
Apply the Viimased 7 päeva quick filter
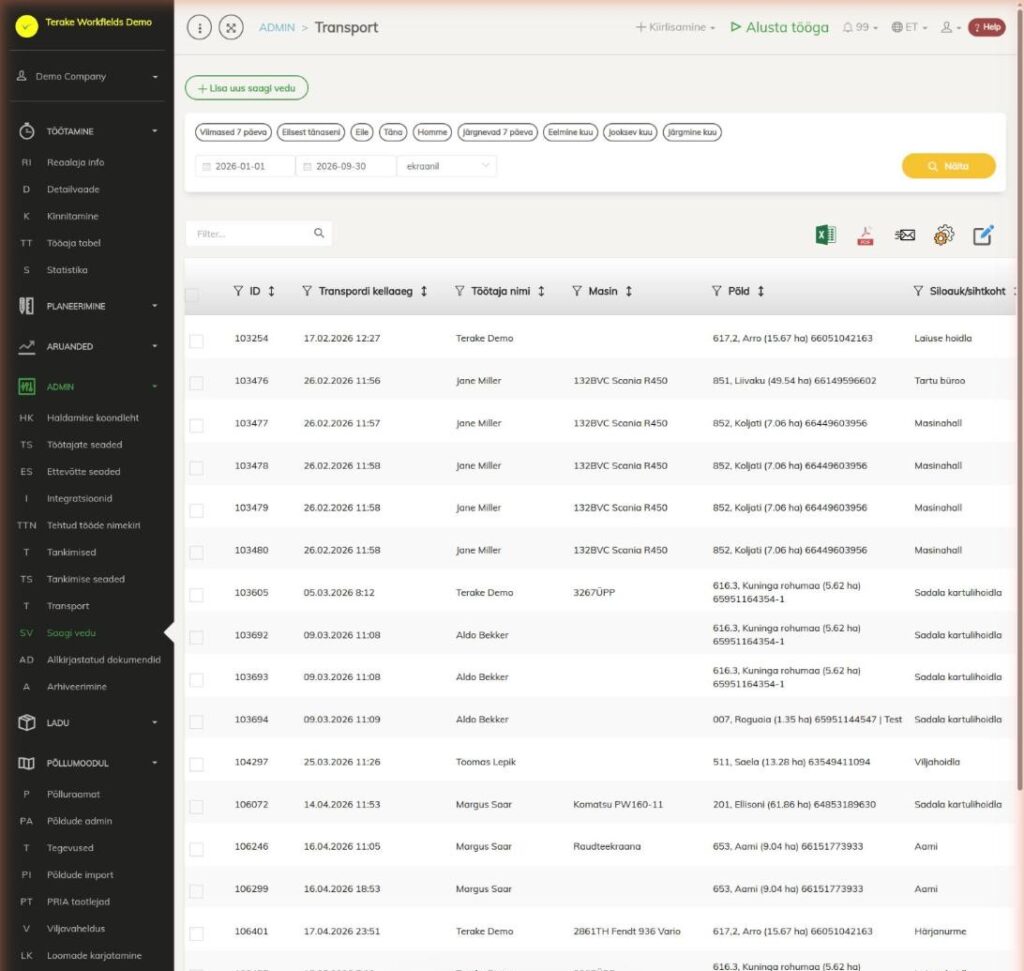[233, 133]
